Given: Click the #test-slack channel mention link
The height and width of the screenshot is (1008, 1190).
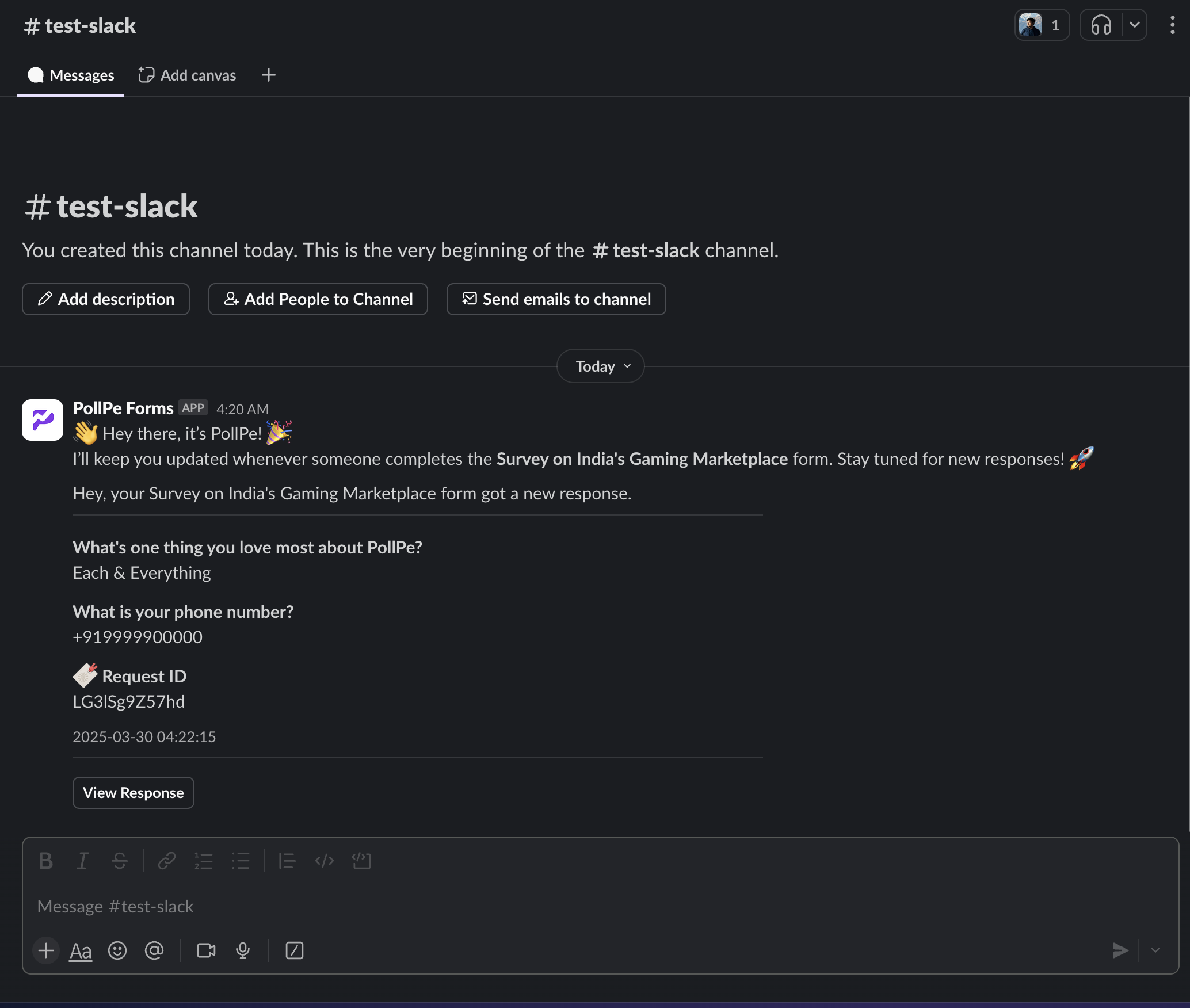Looking at the screenshot, I should pos(646,250).
